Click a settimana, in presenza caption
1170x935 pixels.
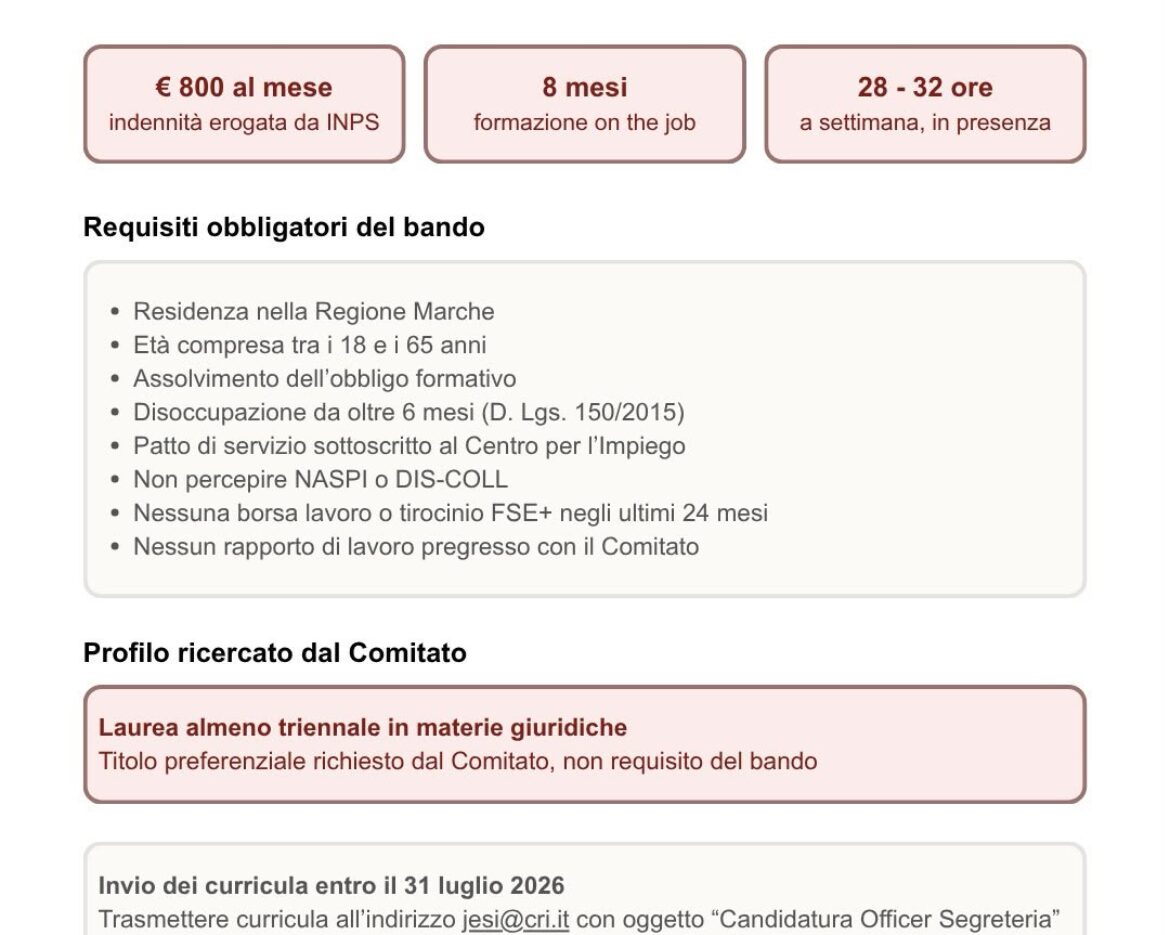click(925, 122)
